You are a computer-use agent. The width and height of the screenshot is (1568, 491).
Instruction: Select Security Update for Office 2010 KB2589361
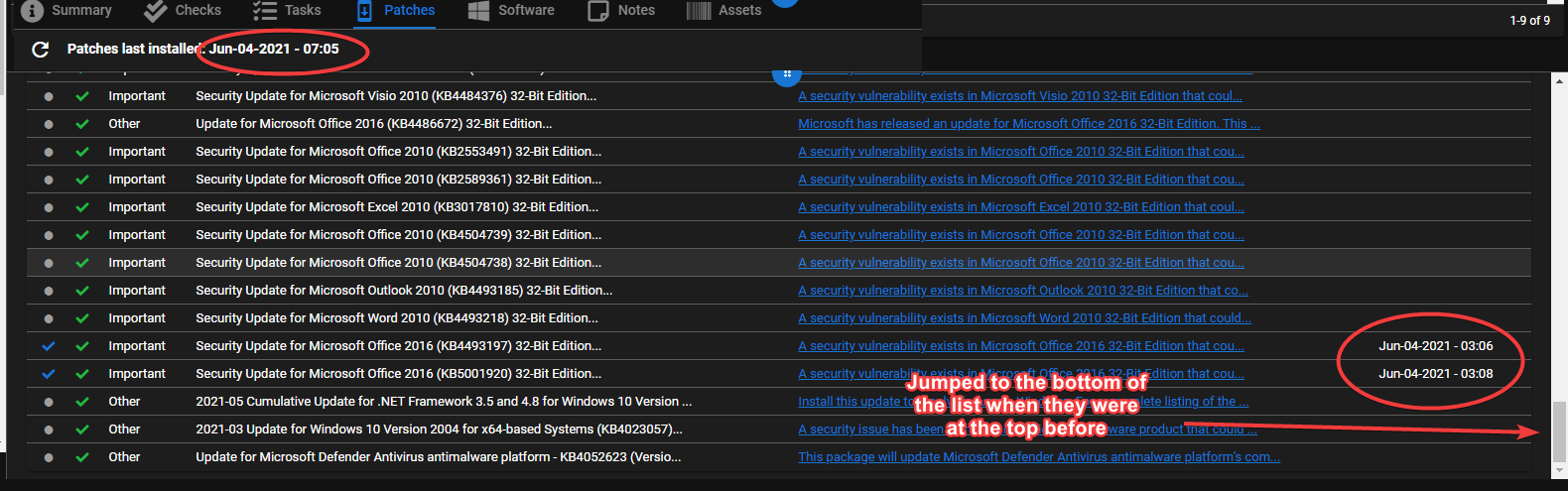coord(399,180)
